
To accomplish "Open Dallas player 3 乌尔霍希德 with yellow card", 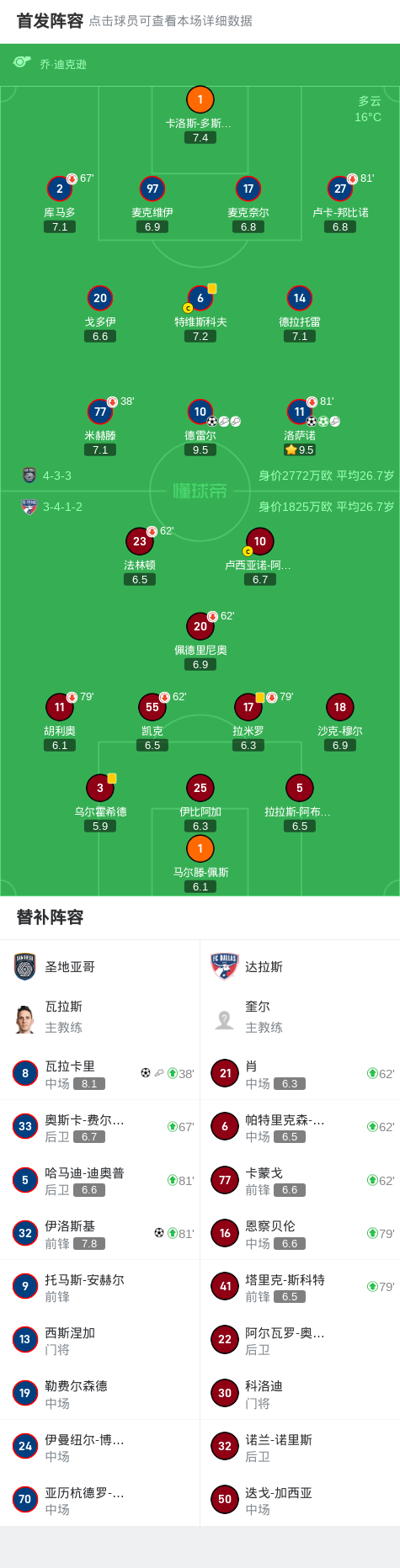I will (x=100, y=788).
